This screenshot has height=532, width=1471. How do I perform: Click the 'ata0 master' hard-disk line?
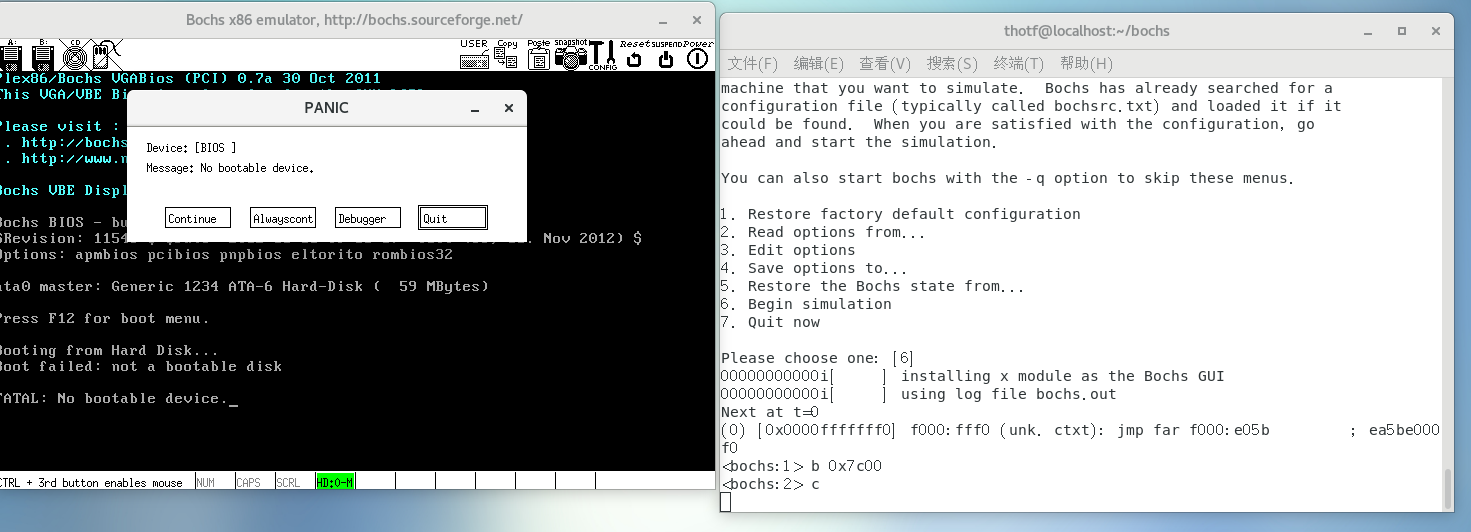click(x=245, y=286)
